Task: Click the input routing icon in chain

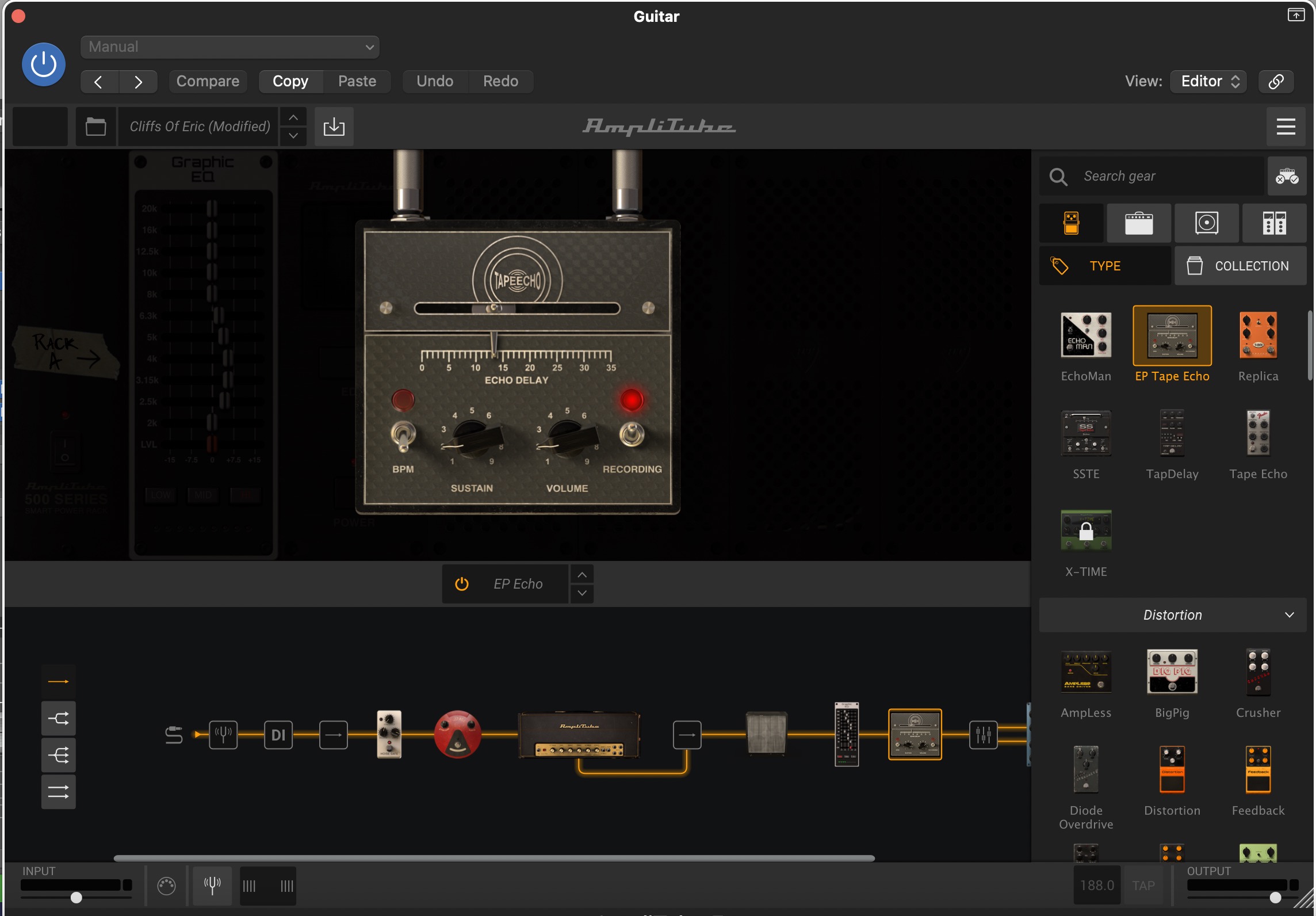Action: click(x=174, y=735)
